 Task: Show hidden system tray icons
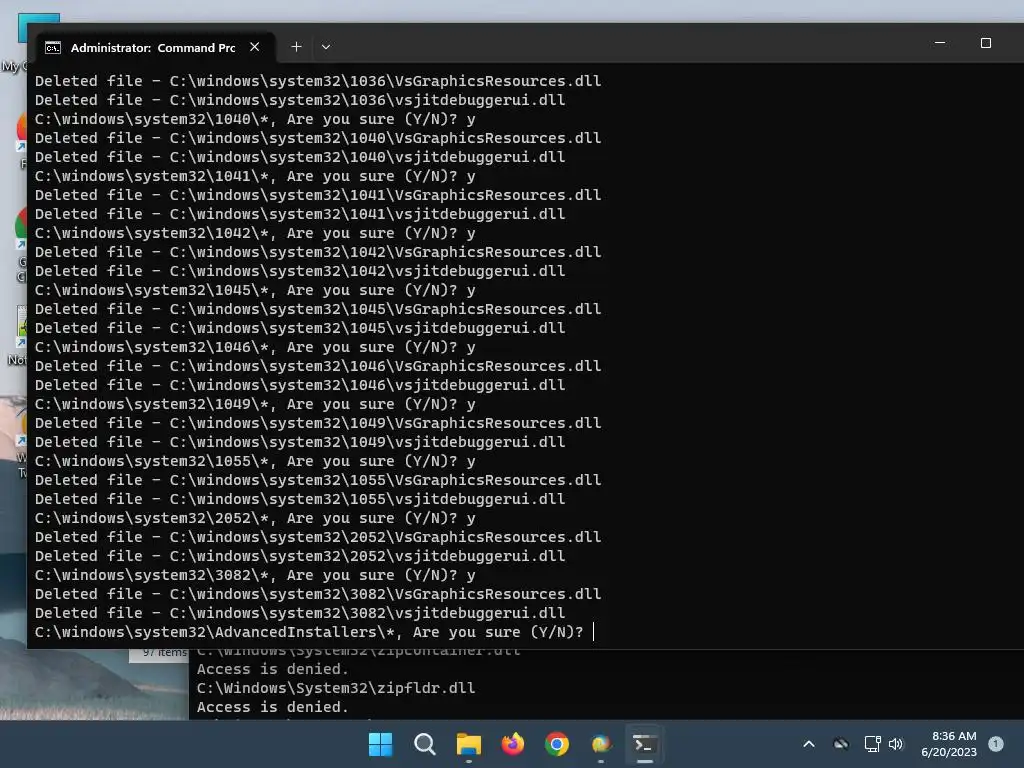click(808, 744)
